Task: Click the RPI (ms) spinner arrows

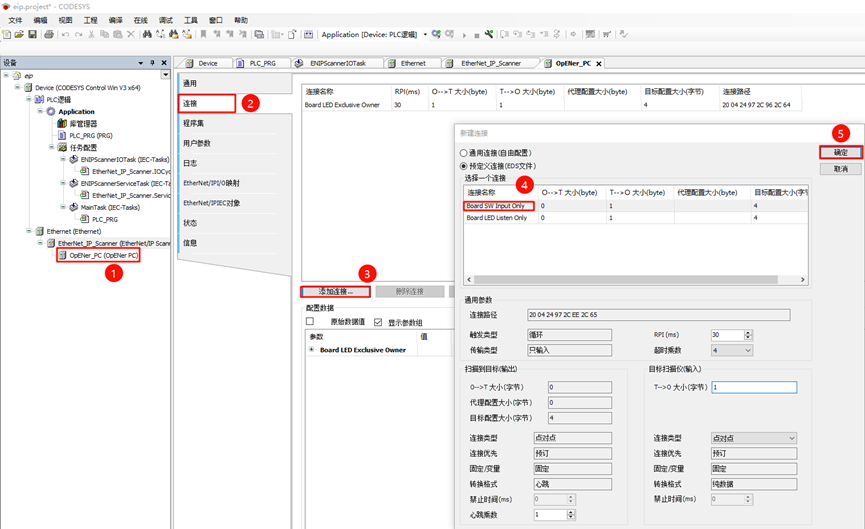Action: (x=748, y=335)
